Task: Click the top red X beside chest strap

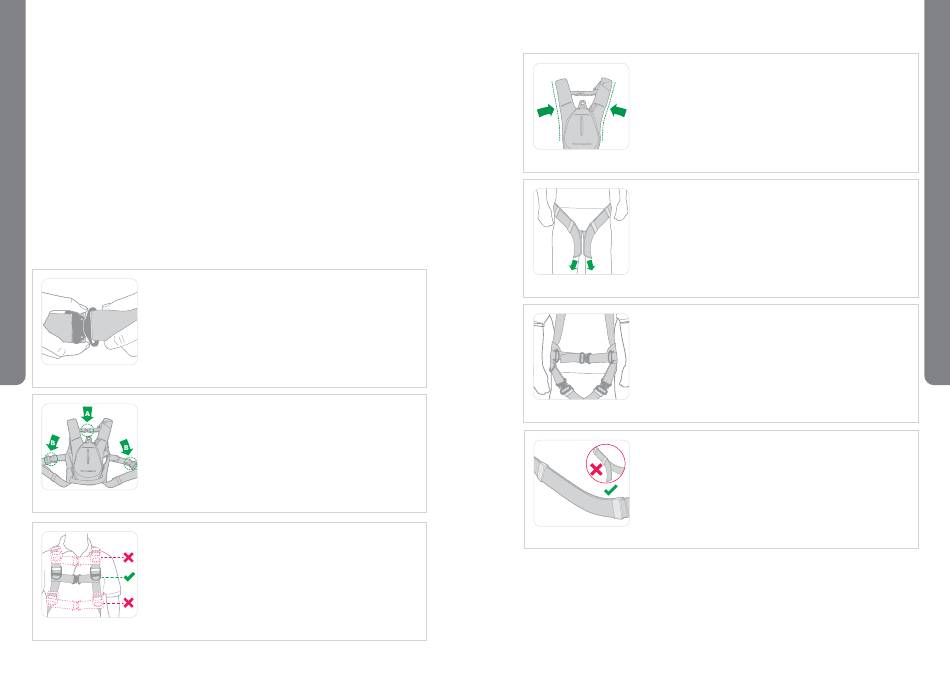Action: pos(128,557)
